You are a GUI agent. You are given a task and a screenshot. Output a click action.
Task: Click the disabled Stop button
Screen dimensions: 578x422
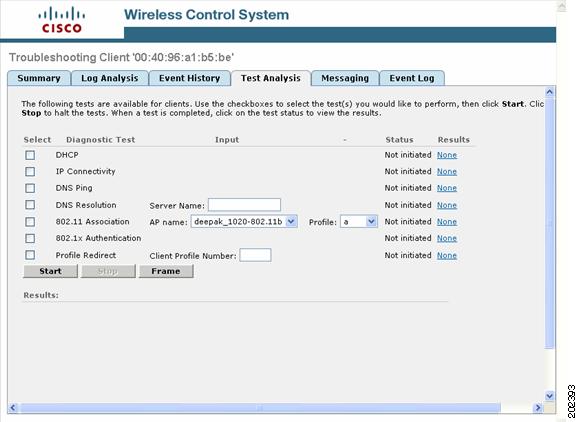pyautogui.click(x=108, y=271)
